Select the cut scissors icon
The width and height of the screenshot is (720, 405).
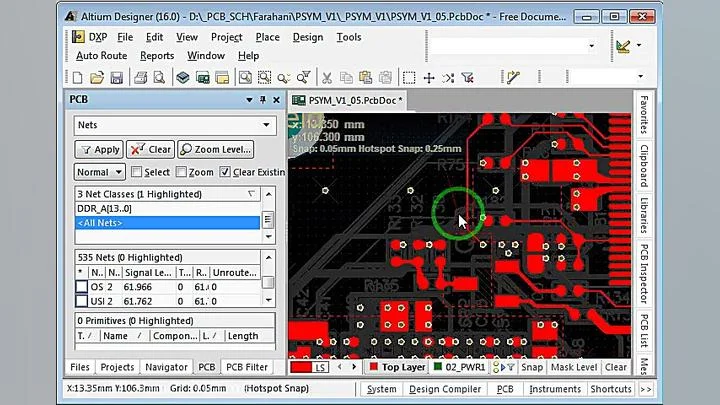tap(326, 78)
